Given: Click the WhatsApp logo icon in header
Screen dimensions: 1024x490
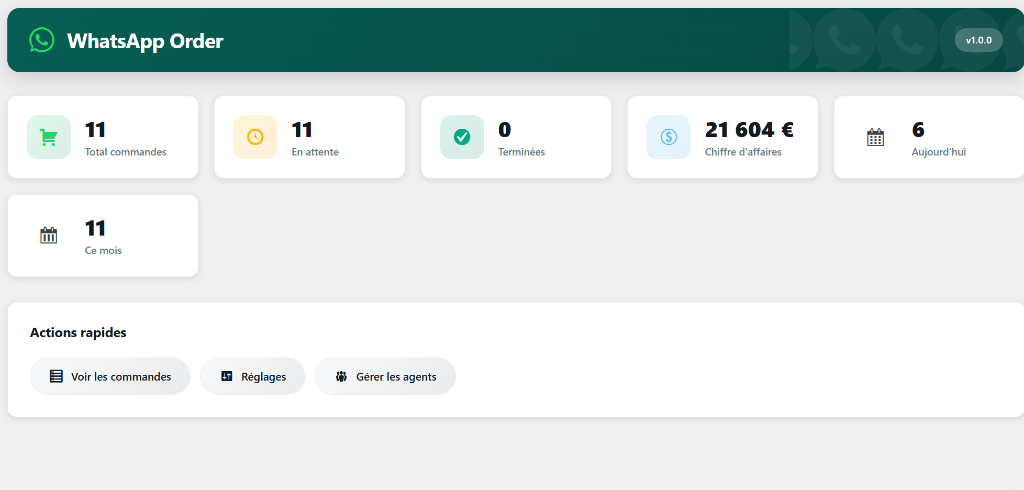Looking at the screenshot, I should tap(41, 40).
